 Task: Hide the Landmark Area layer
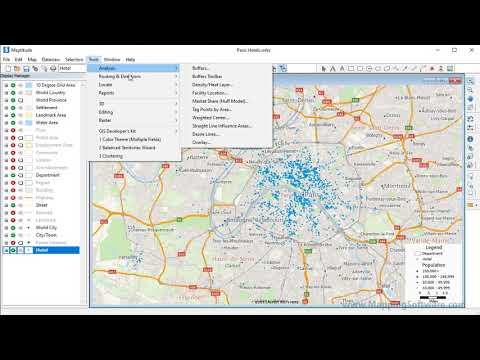[x=13, y=115]
